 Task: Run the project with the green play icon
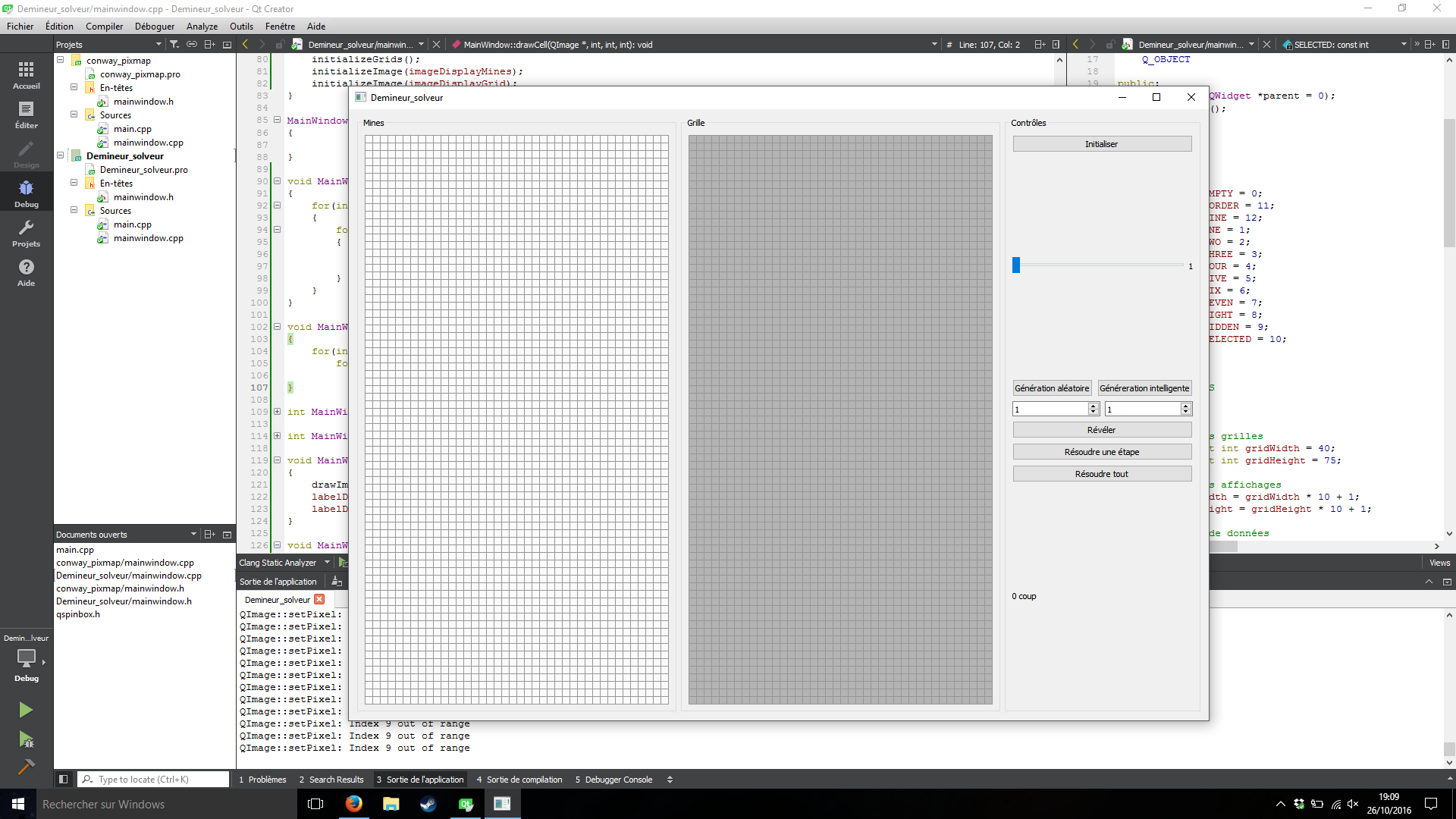coord(25,710)
